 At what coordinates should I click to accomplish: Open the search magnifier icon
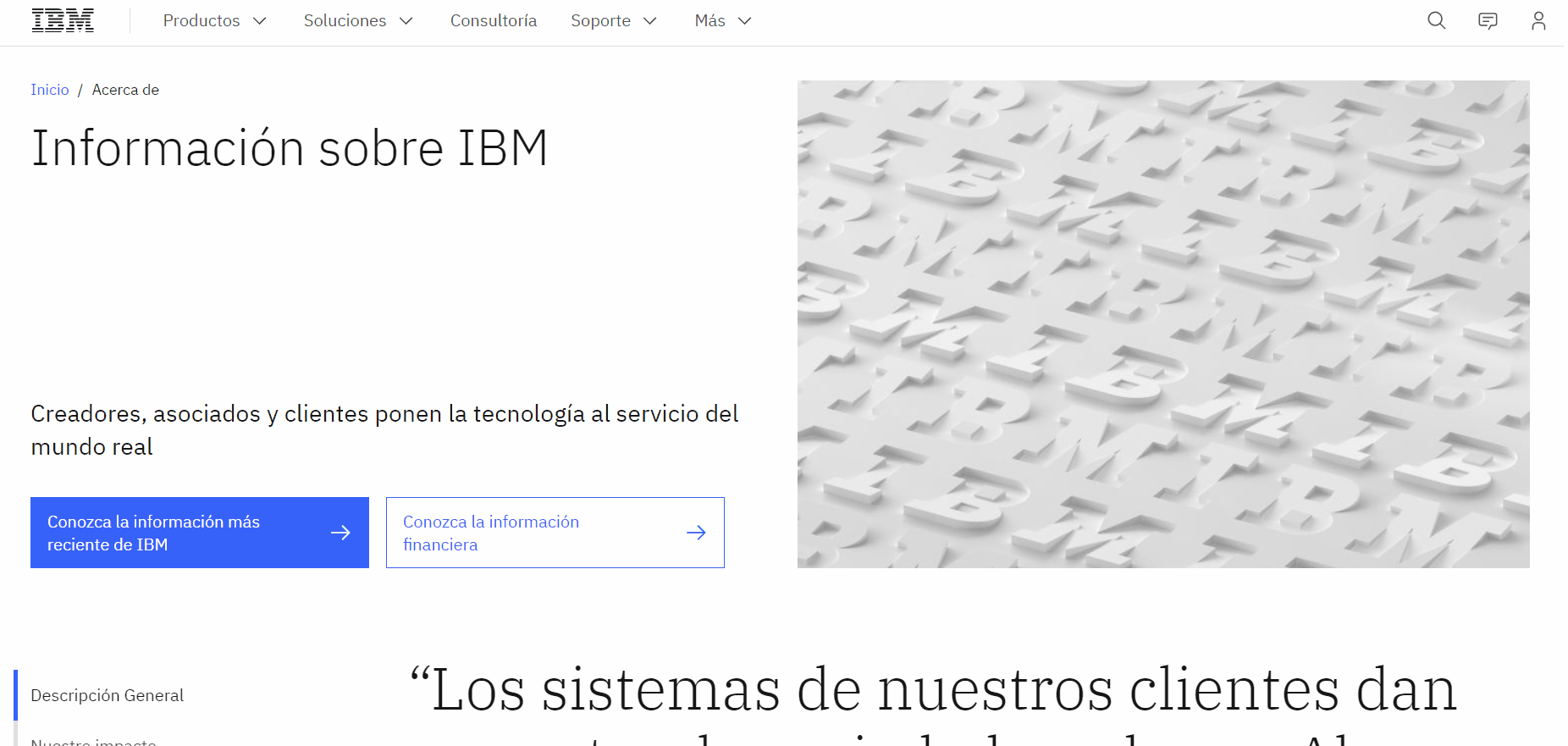tap(1436, 20)
